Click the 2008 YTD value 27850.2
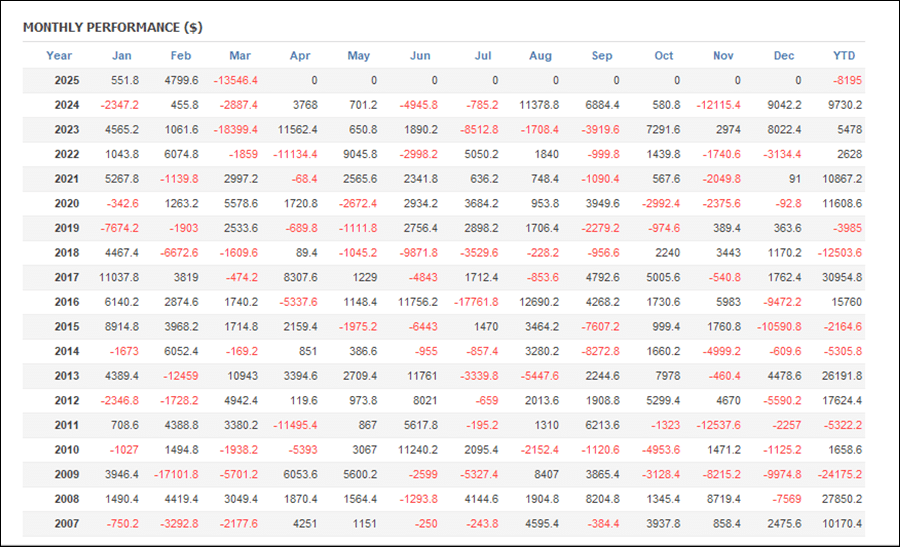 [842, 499]
